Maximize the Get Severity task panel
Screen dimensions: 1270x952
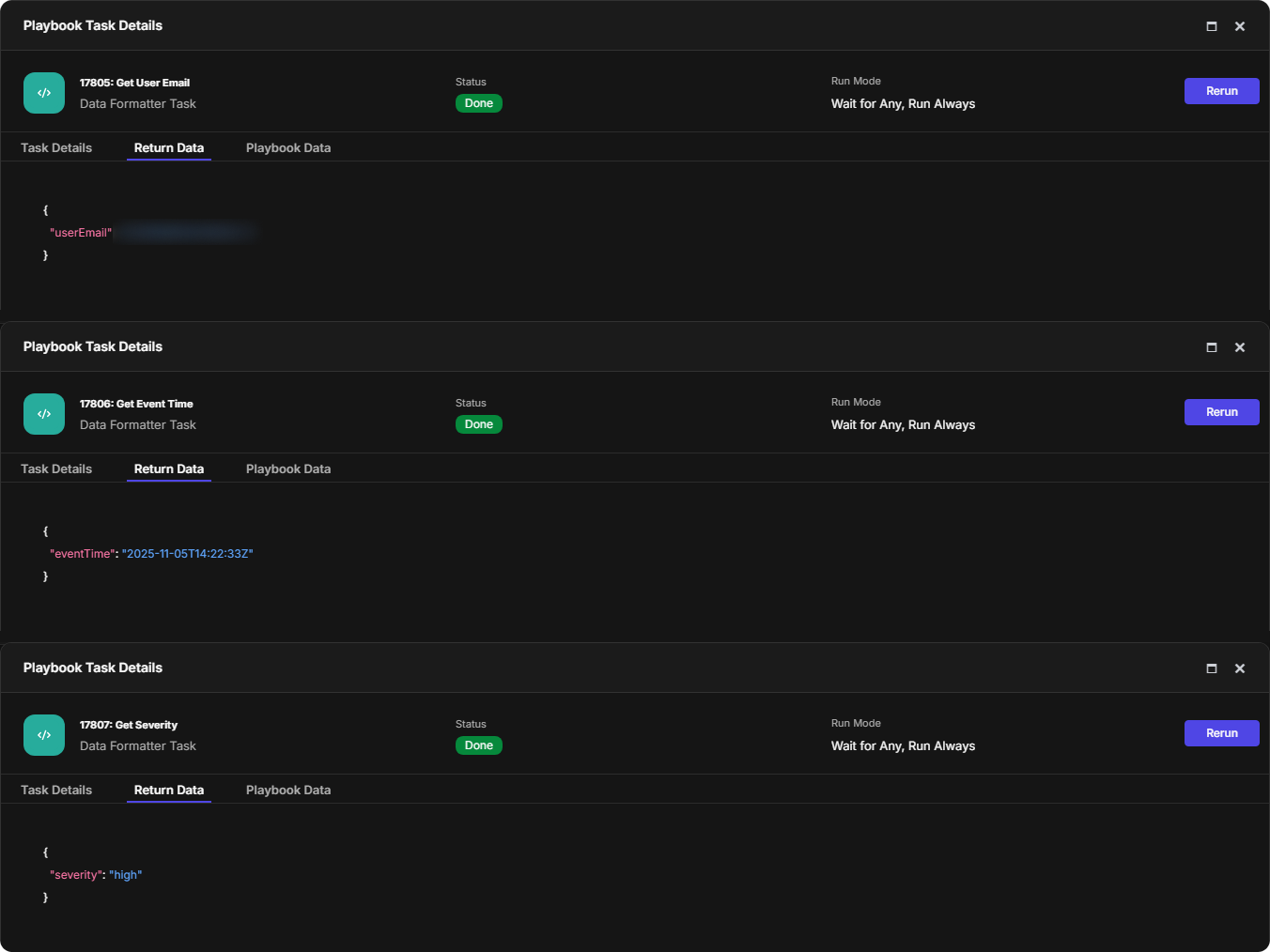click(1212, 668)
